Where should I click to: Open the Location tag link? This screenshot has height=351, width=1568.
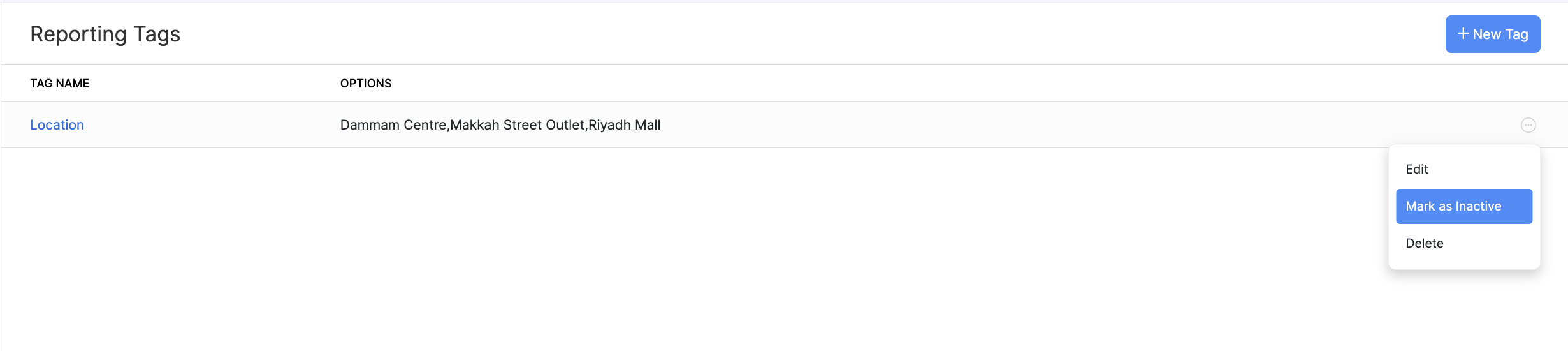57,125
